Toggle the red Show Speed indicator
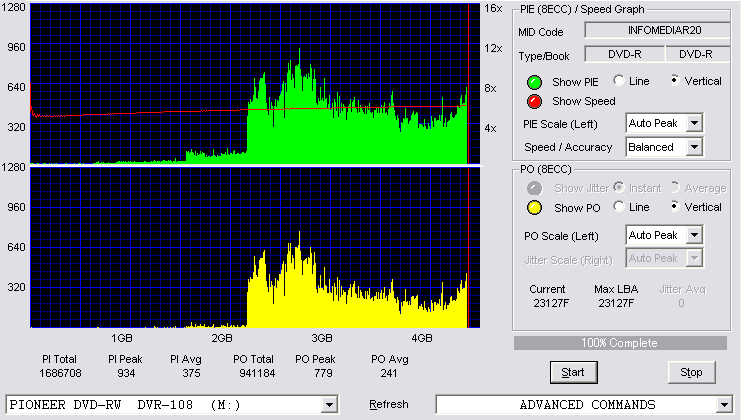 (534, 101)
